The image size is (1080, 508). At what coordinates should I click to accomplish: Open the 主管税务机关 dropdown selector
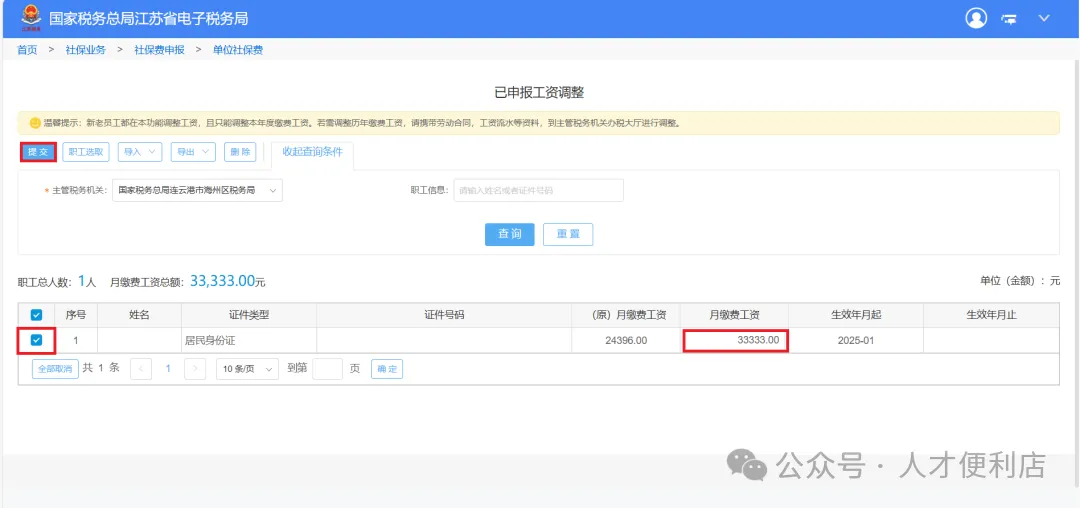coord(197,191)
